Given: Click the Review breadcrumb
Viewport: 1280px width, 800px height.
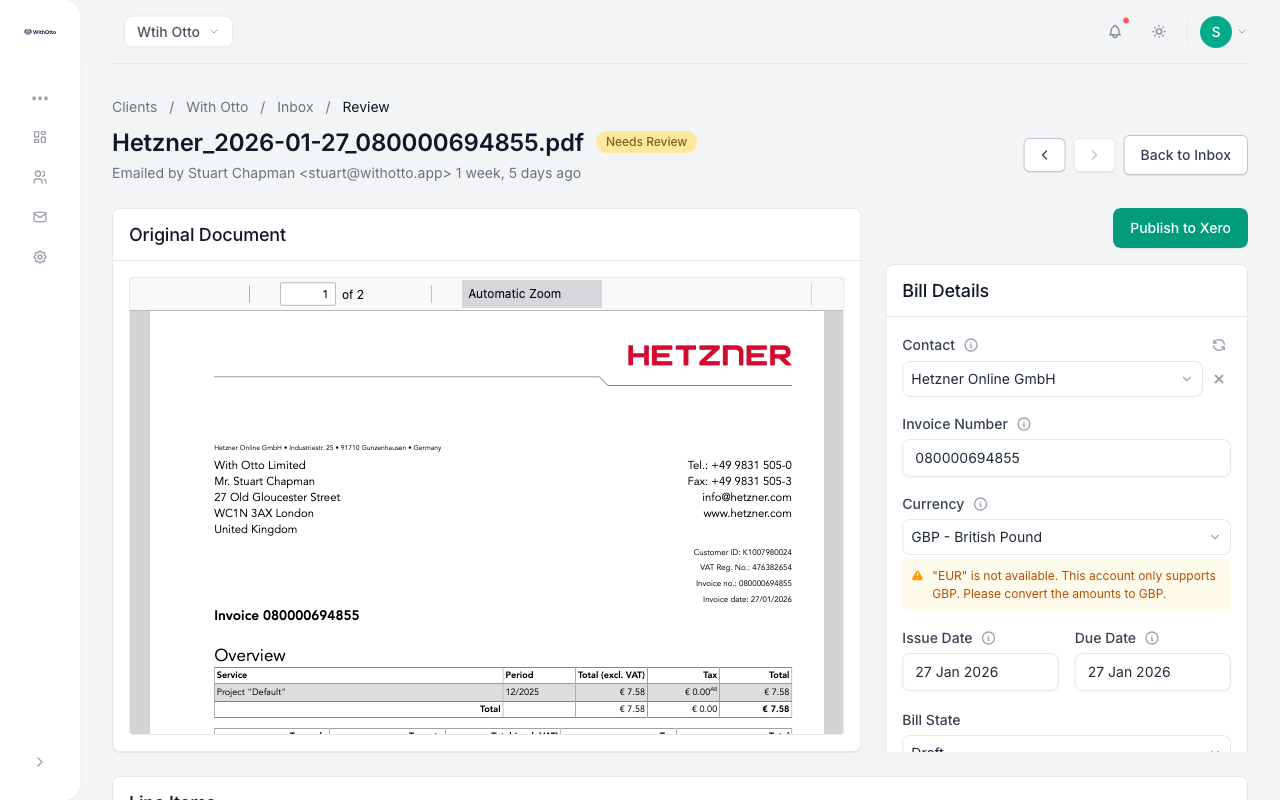Looking at the screenshot, I should (366, 107).
